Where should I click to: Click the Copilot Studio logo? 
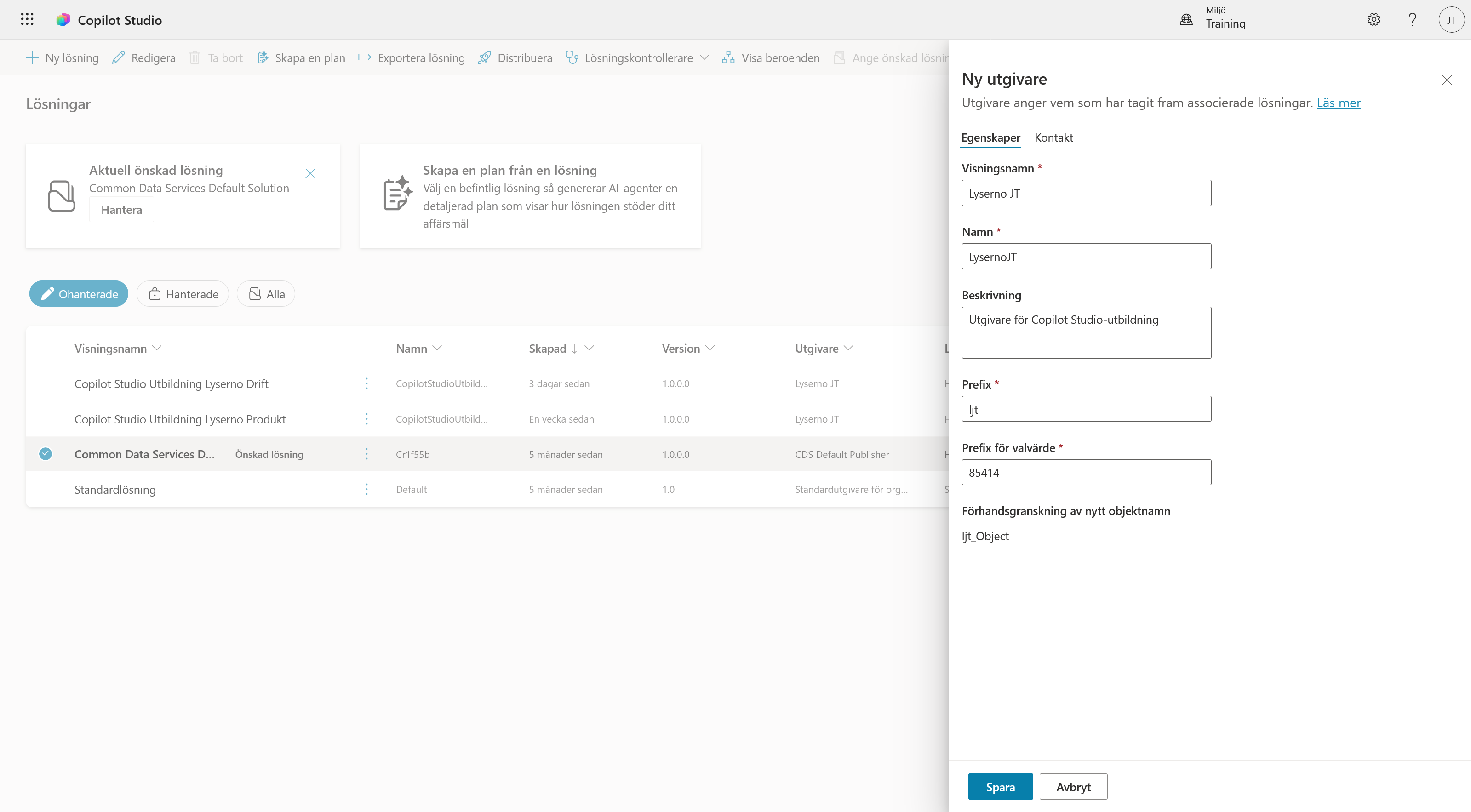[x=63, y=20]
